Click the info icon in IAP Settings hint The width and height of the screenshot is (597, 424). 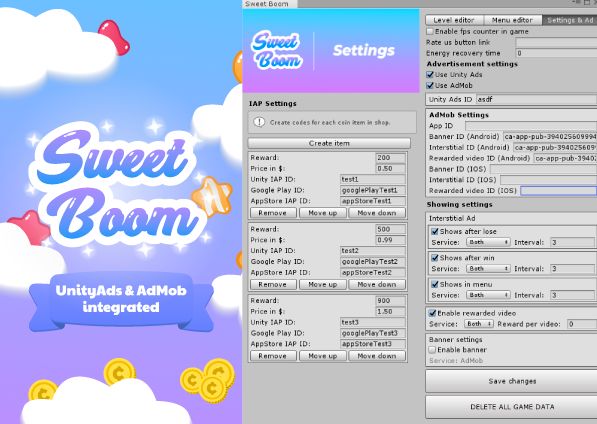259,122
